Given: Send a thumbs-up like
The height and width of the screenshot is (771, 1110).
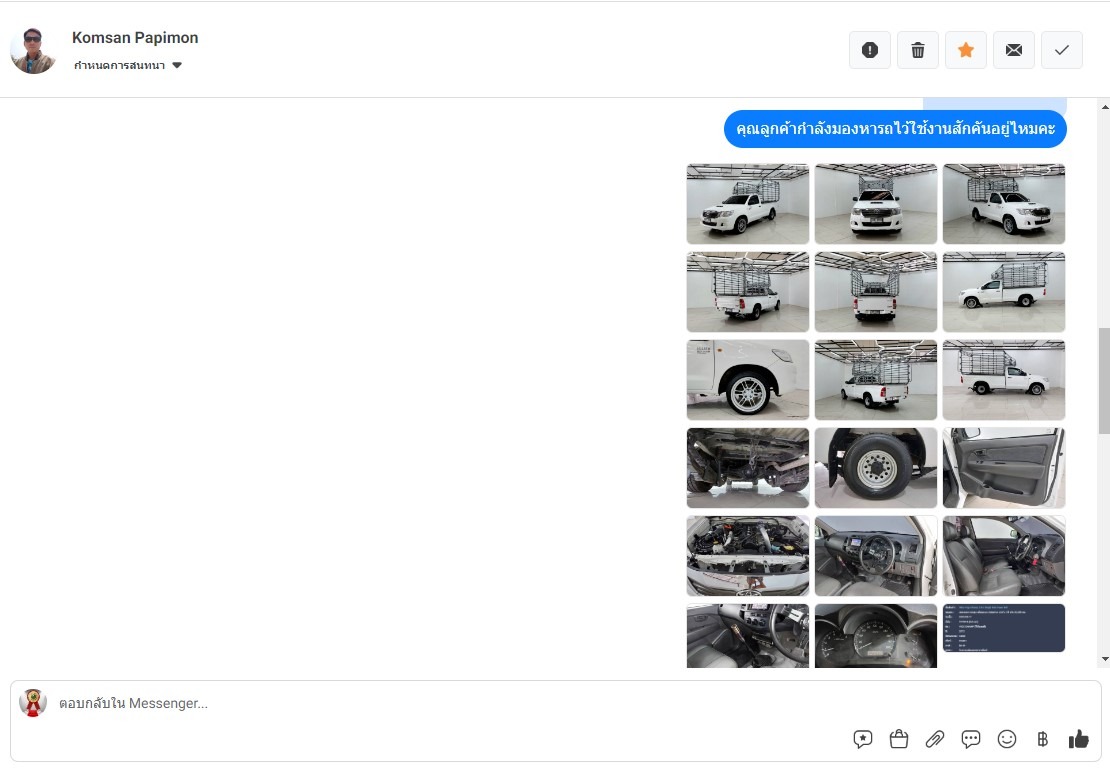Looking at the screenshot, I should 1078,739.
